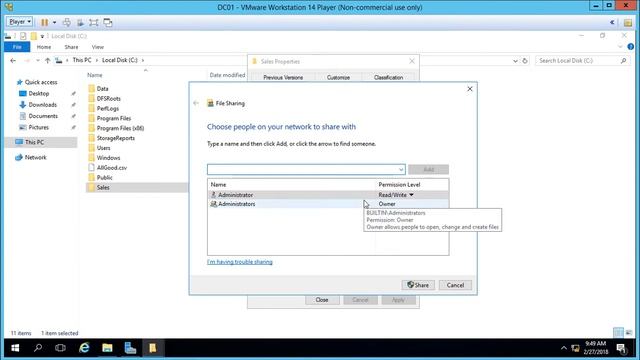Cancel the File Sharing dialog
The width and height of the screenshot is (640, 360).
(455, 285)
